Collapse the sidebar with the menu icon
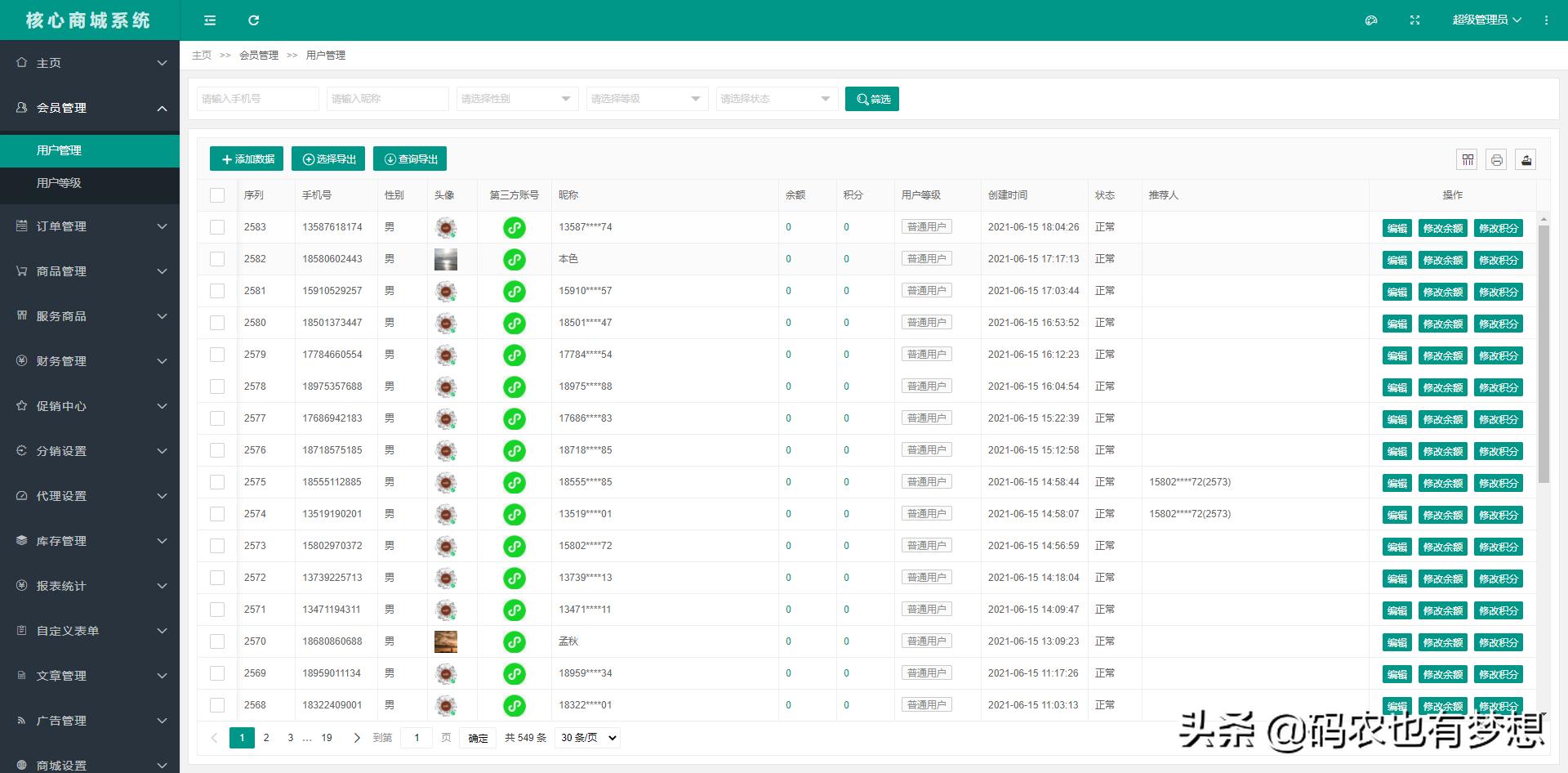This screenshot has height=773, width=1568. pos(210,20)
